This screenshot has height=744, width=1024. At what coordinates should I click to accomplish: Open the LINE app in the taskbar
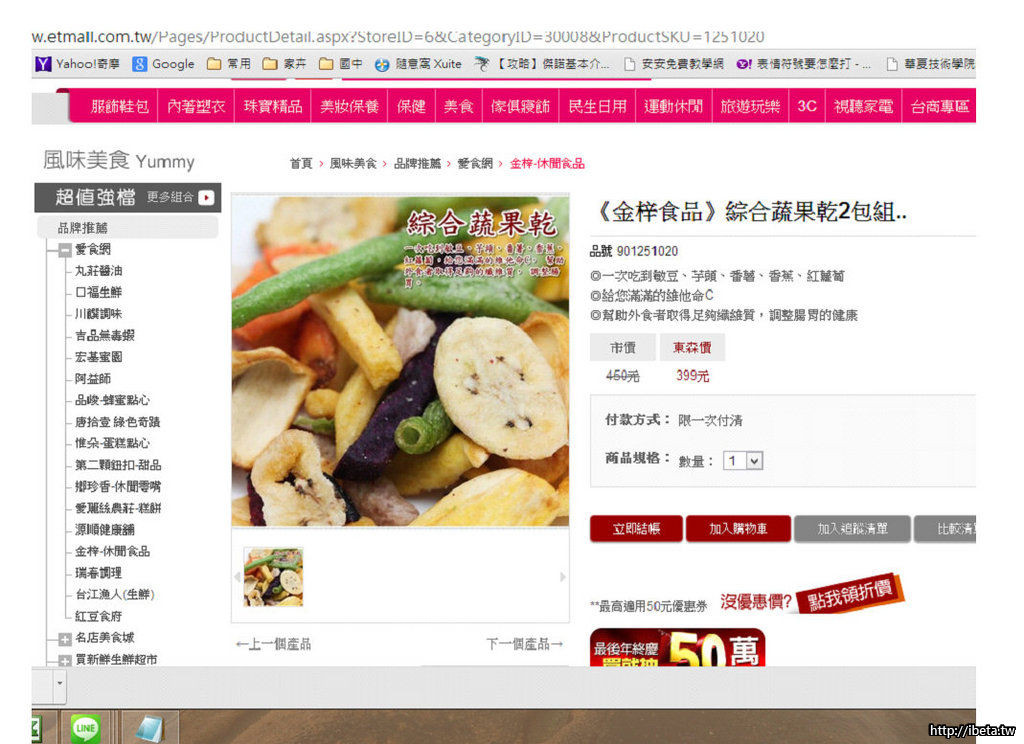[85, 728]
